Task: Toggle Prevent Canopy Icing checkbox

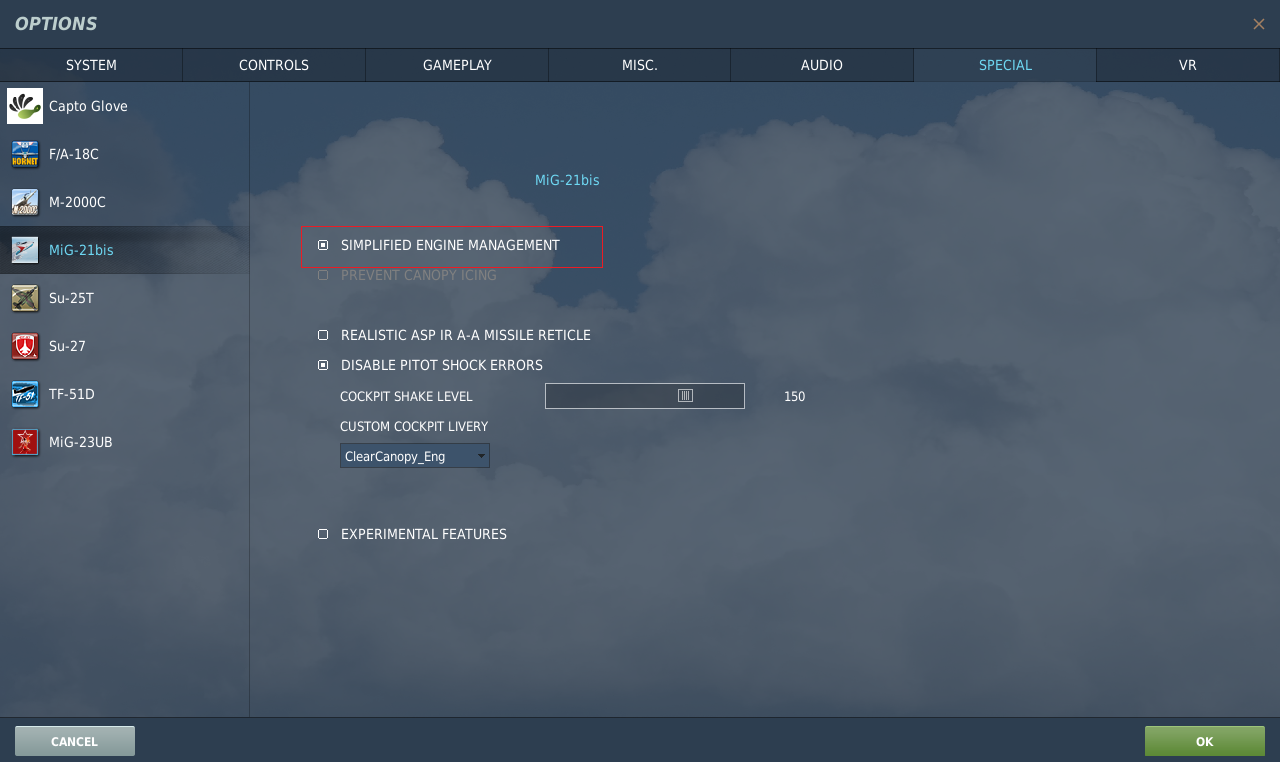Action: click(x=323, y=275)
